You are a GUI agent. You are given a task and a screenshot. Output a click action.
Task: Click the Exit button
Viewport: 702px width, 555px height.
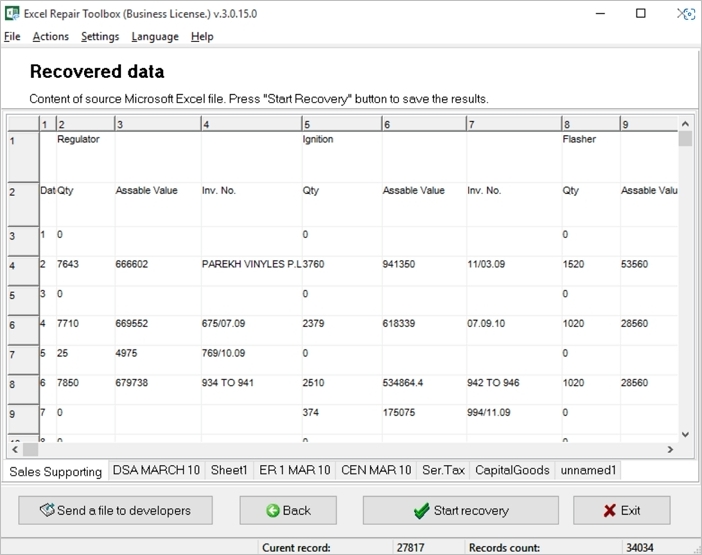621,510
